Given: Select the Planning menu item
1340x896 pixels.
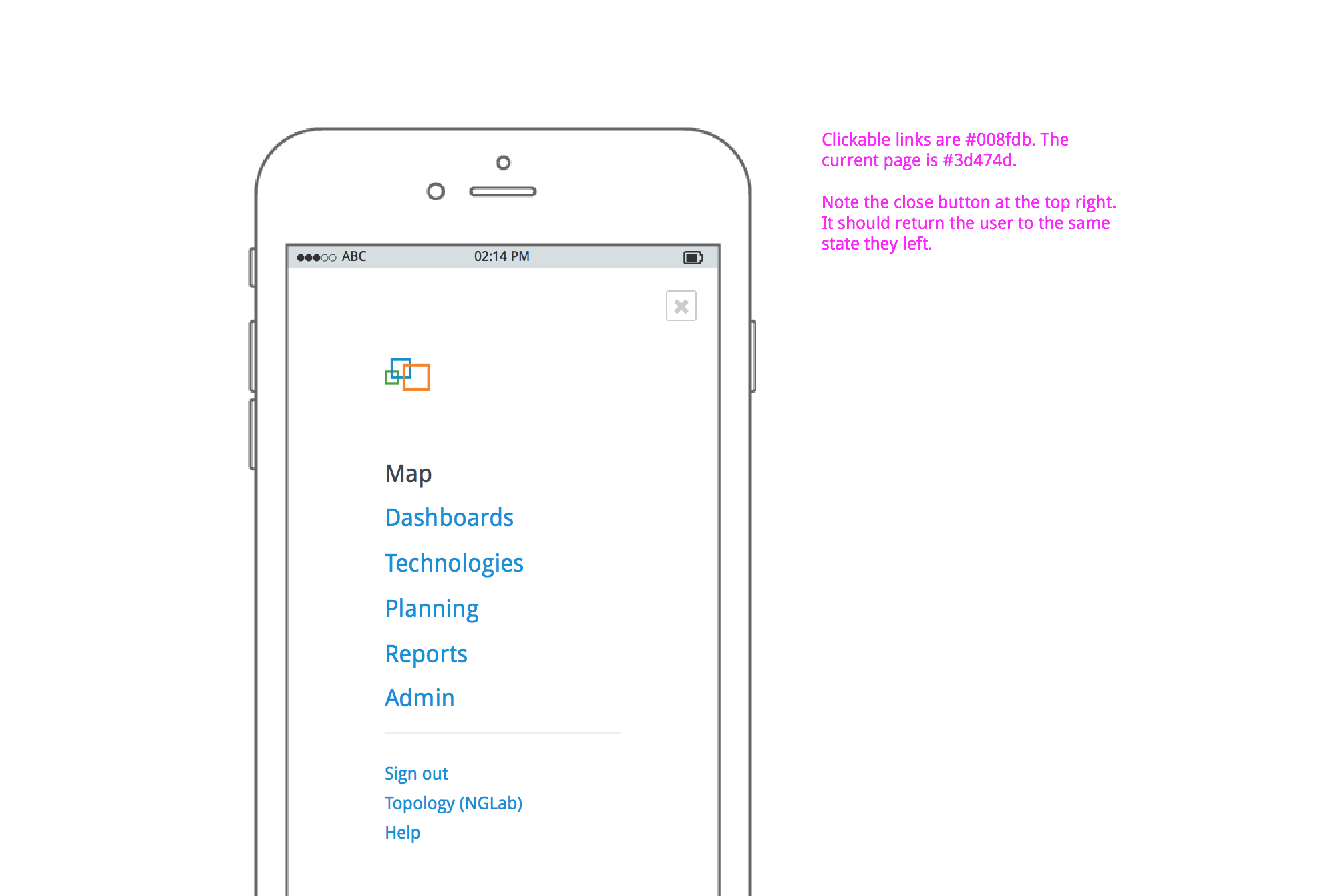Looking at the screenshot, I should [431, 607].
